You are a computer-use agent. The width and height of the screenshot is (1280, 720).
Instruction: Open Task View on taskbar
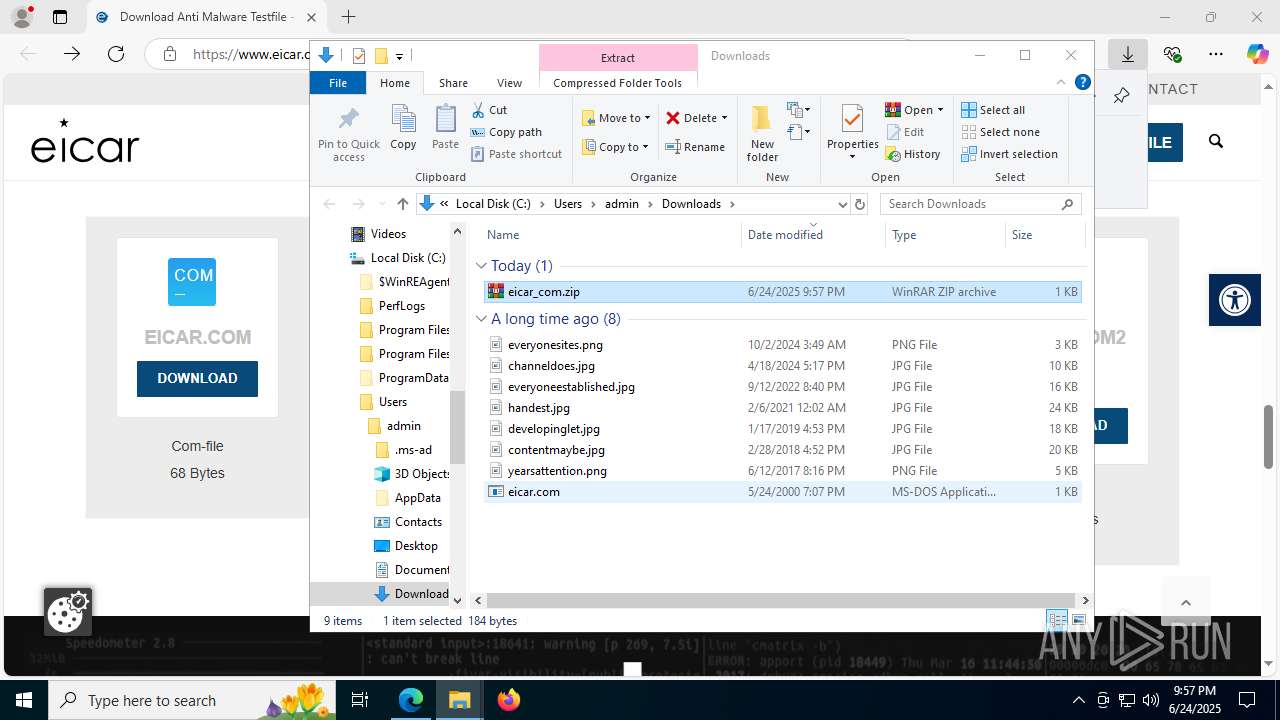[x=361, y=700]
